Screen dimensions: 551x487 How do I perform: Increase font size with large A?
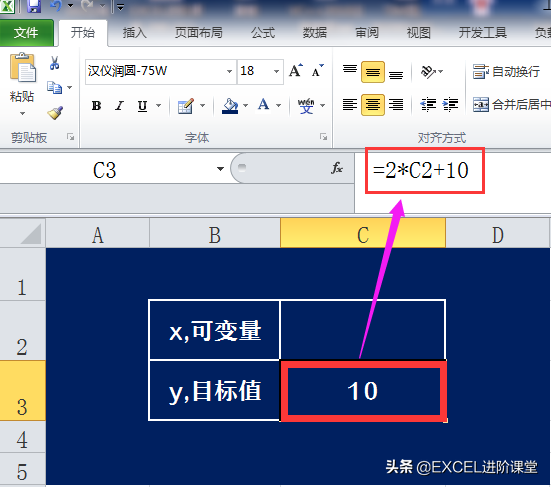click(x=296, y=71)
